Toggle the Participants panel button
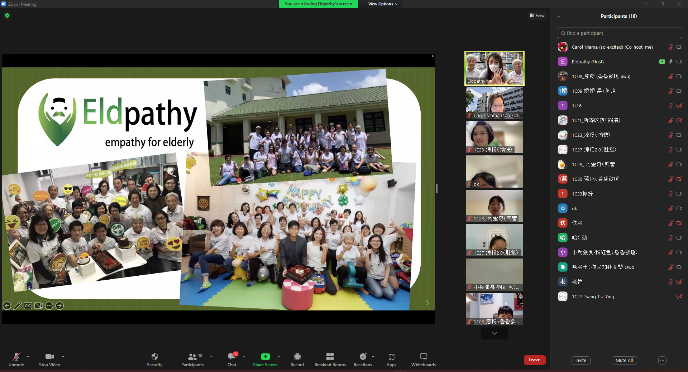The image size is (688, 372). click(193, 357)
